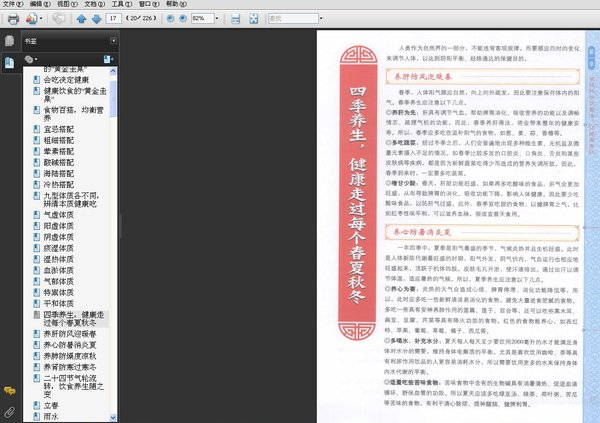Click the page number field showing 17
The image size is (600, 423).
click(x=113, y=18)
